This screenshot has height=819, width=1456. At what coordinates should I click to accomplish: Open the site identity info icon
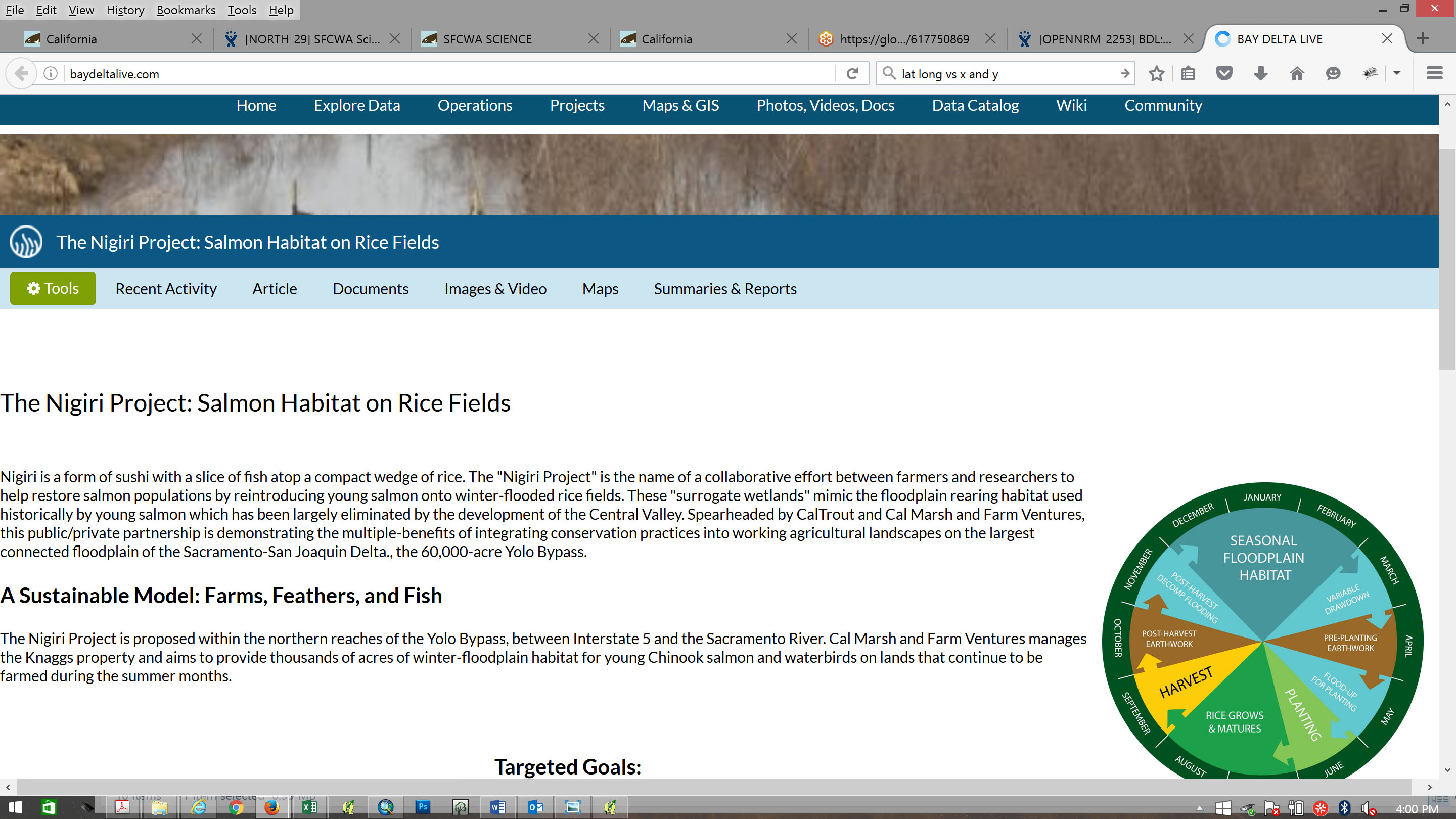tap(51, 73)
